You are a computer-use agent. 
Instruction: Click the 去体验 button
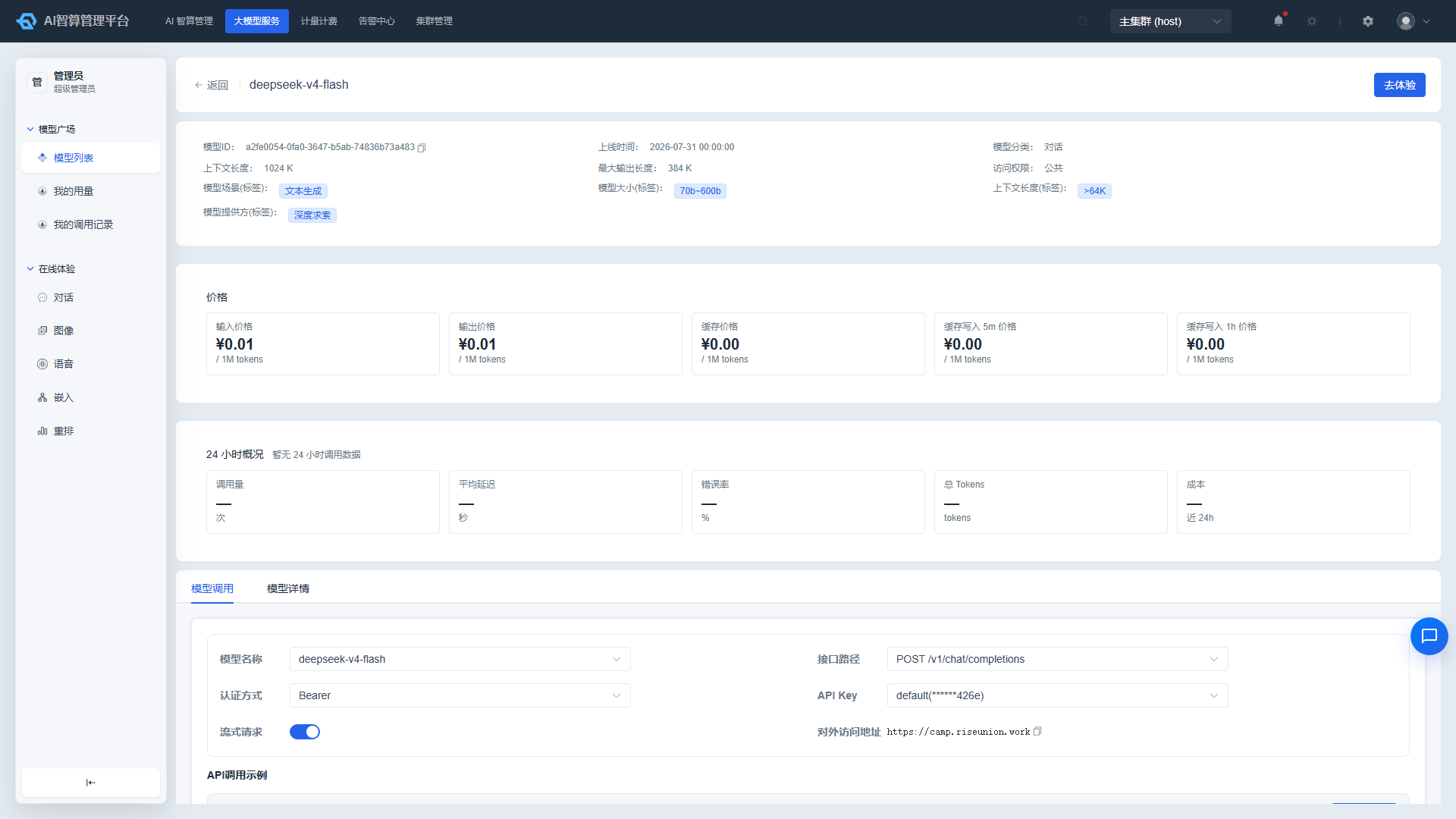pyautogui.click(x=1400, y=85)
